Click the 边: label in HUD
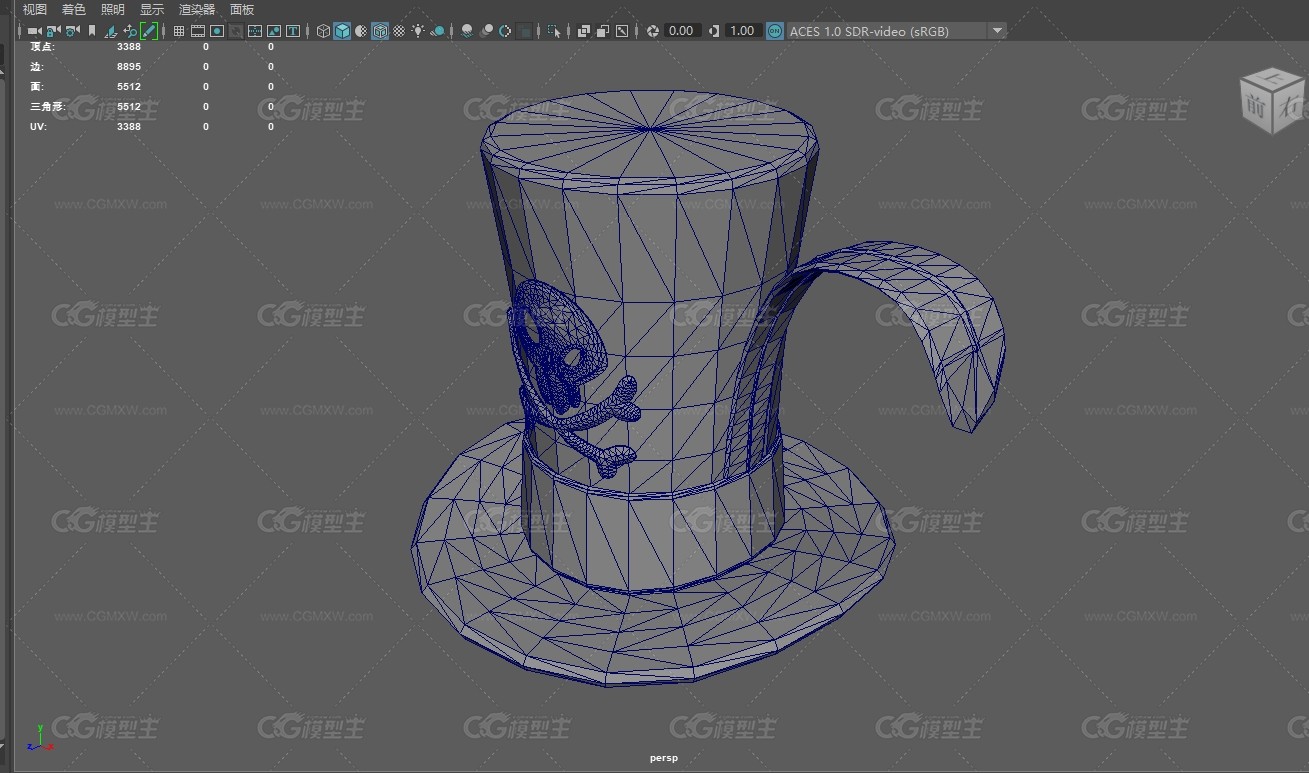 (x=38, y=66)
